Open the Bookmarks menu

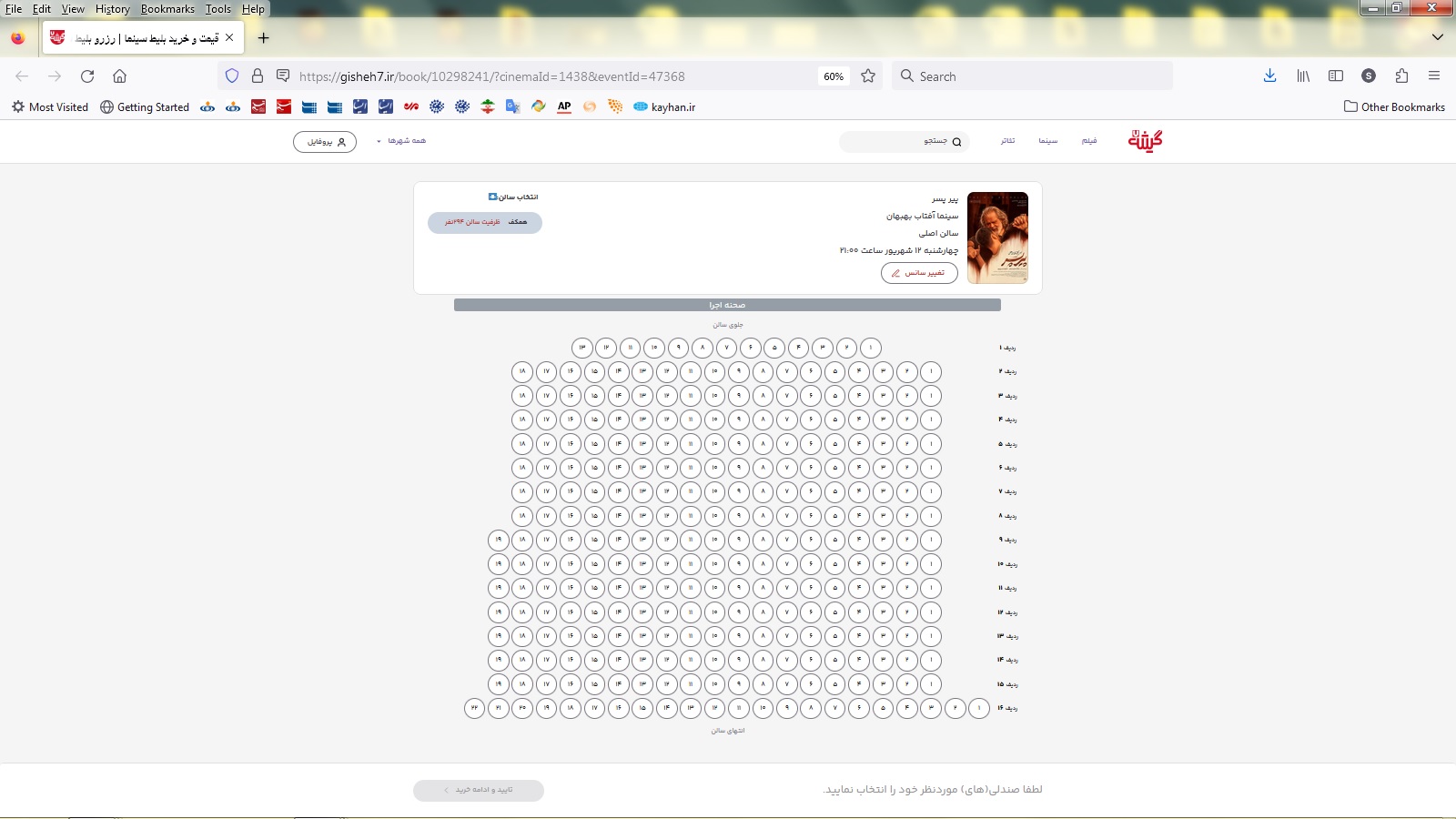[x=167, y=9]
